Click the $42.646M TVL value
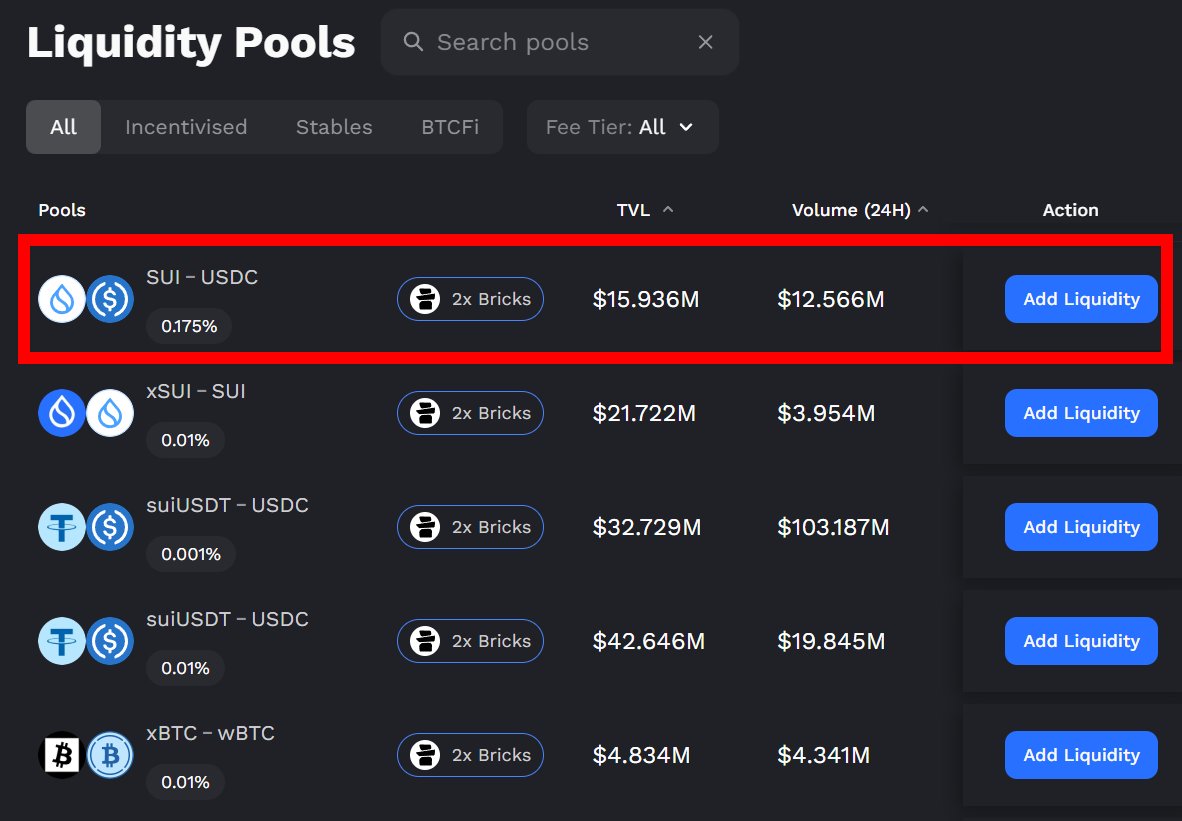1182x821 pixels. coord(649,641)
